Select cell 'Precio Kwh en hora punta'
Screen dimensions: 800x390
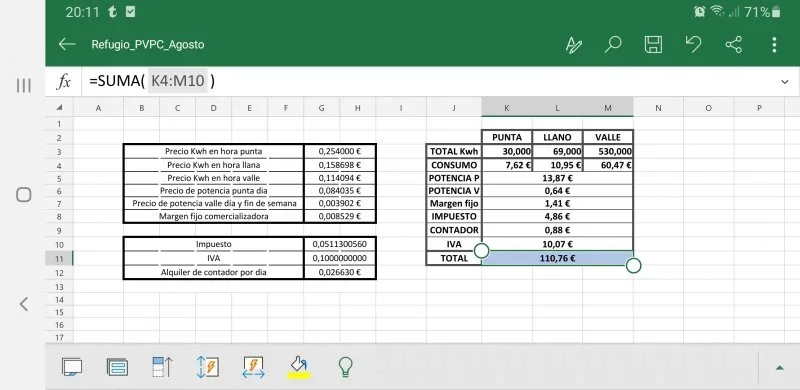(214, 152)
